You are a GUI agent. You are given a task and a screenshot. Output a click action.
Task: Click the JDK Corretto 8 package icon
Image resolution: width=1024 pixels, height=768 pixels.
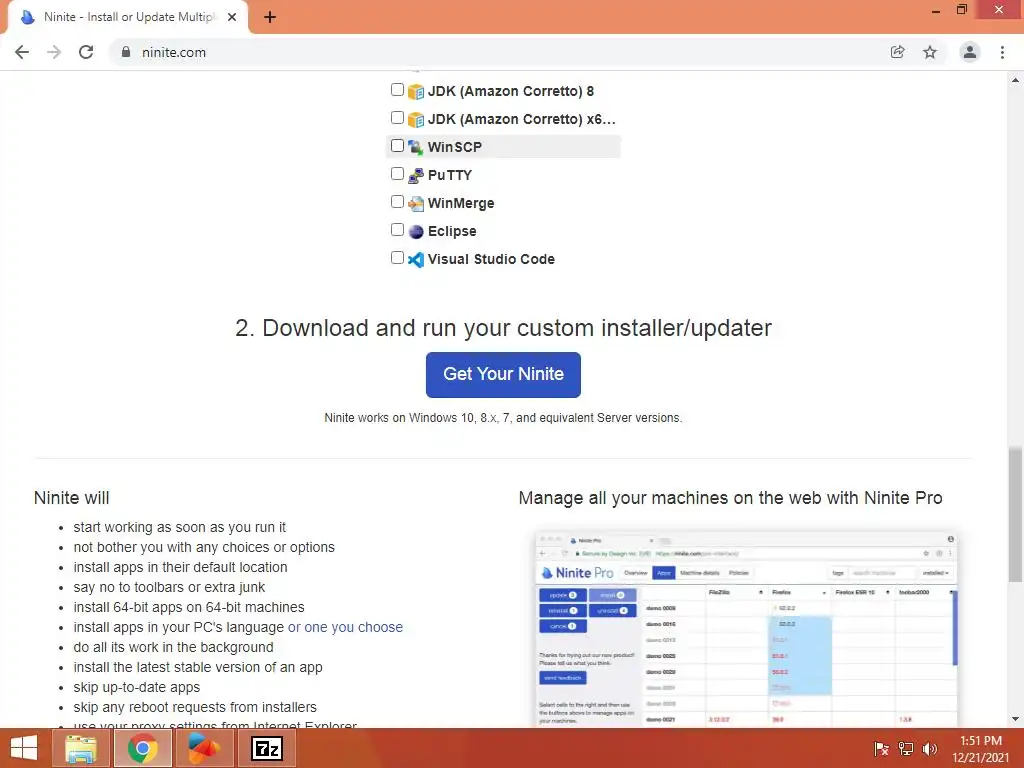click(416, 91)
